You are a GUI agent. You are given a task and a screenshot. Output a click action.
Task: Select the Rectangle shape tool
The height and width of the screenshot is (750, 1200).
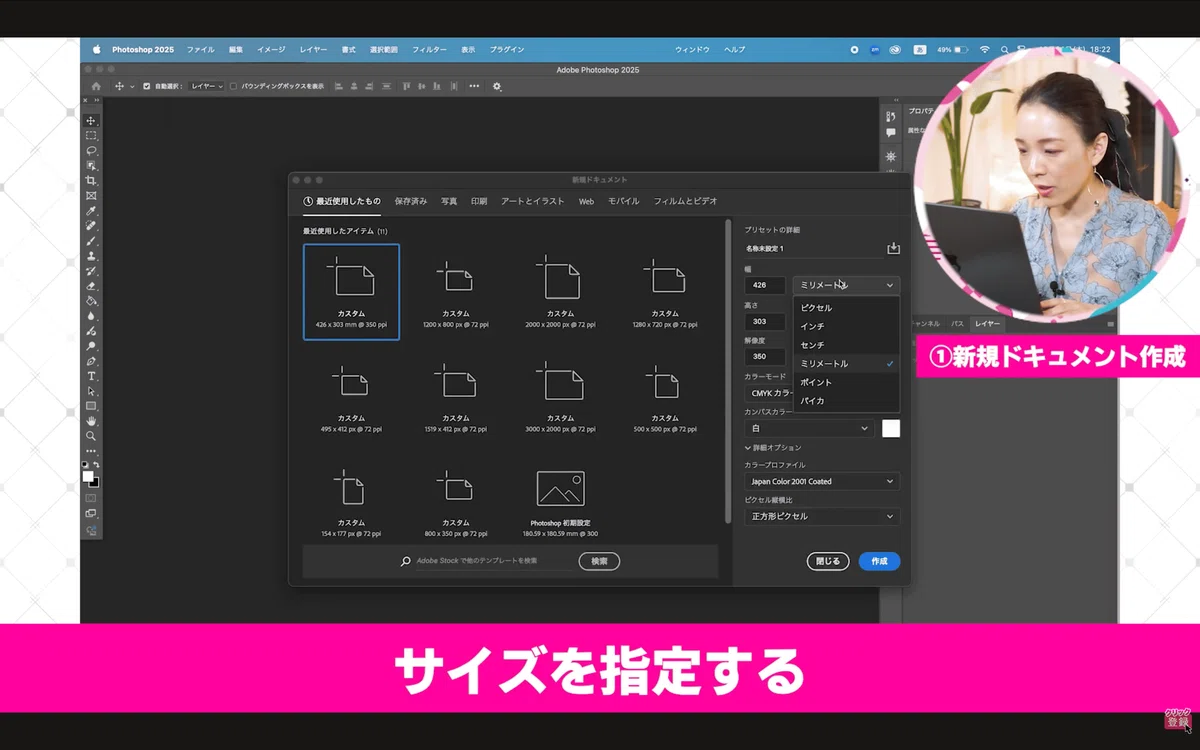91,406
